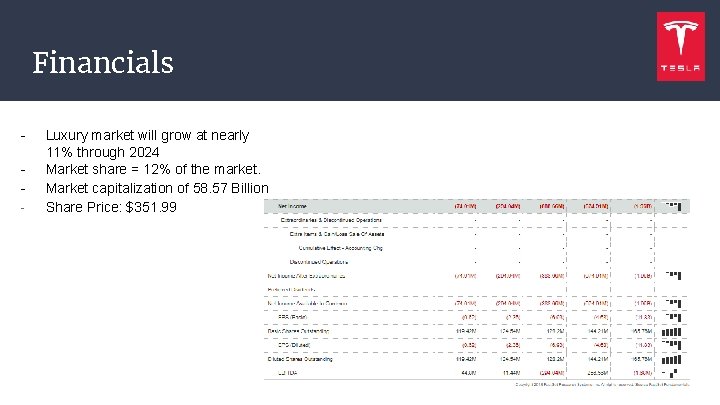
Task: Click the sparkline in the EBITDA row
Action: pyautogui.click(x=670, y=373)
